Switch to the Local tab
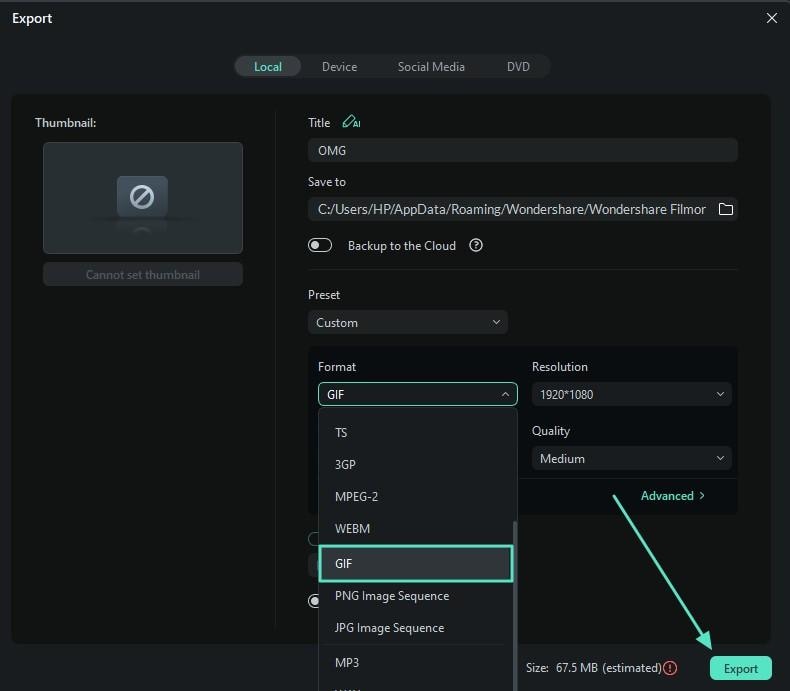 point(268,66)
